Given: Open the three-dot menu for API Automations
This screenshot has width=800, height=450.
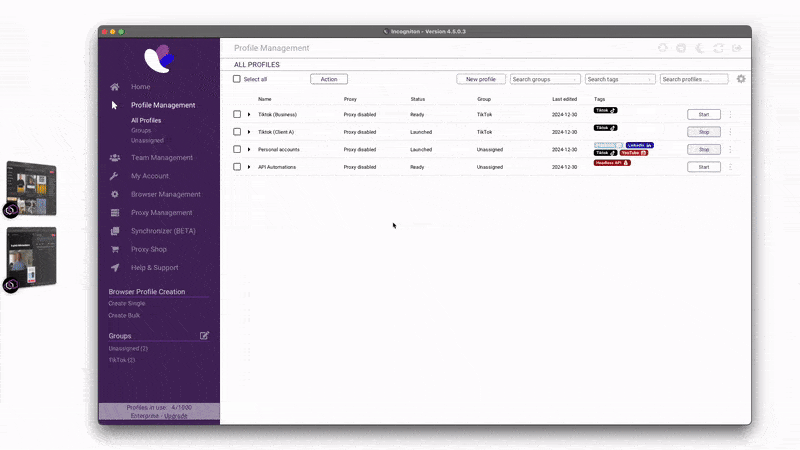Looking at the screenshot, I should coord(730,167).
